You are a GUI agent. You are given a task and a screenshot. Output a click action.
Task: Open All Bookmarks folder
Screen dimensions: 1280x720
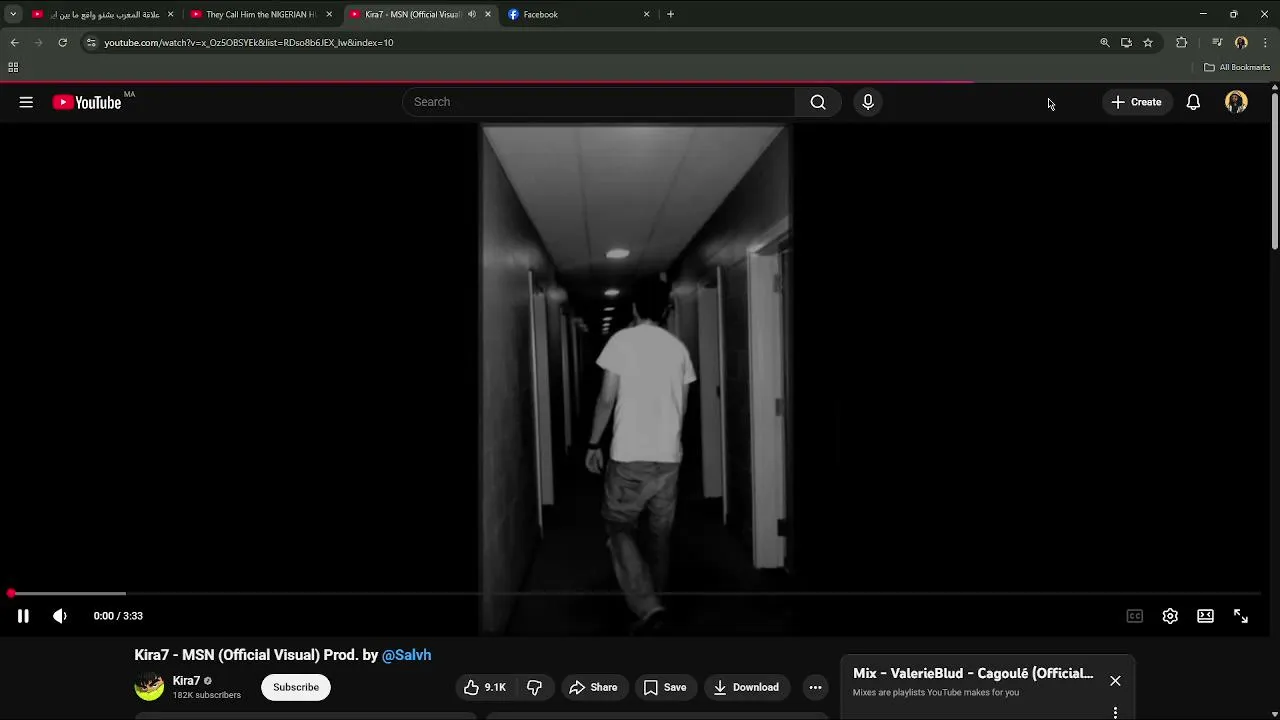1237,67
